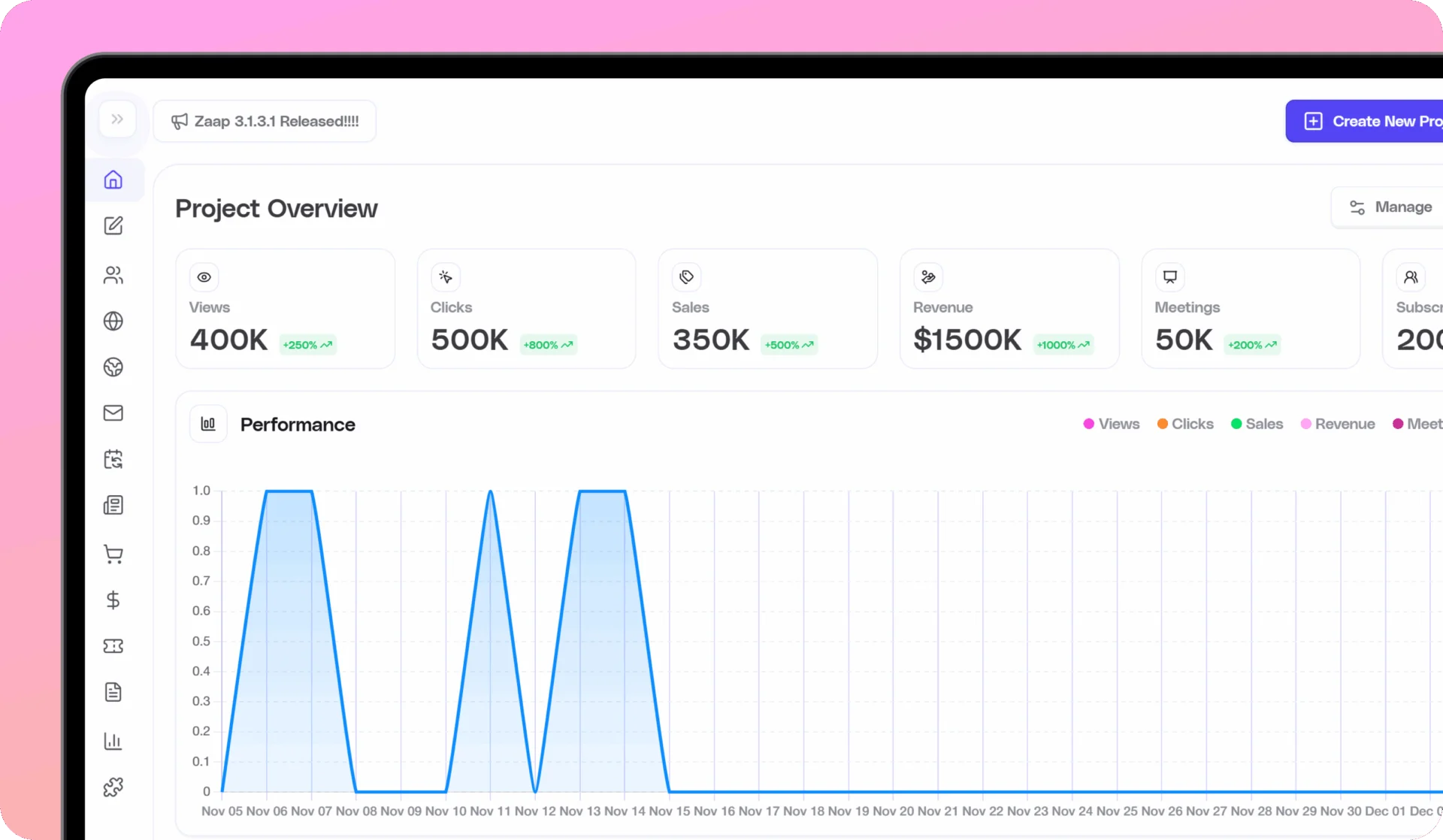The image size is (1443, 840).
Task: Open the mail envelope sidebar icon
Action: (113, 413)
